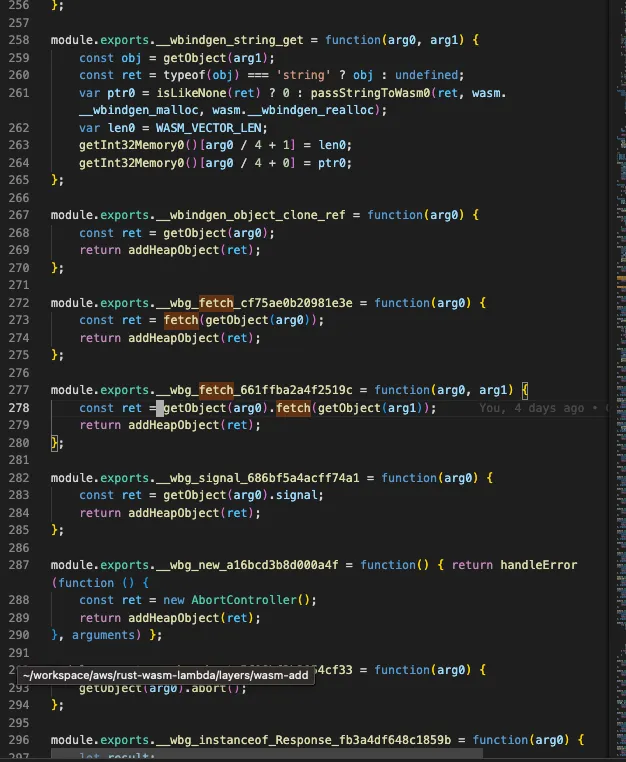Click getInt32Memory0 call on line 263

(131, 145)
